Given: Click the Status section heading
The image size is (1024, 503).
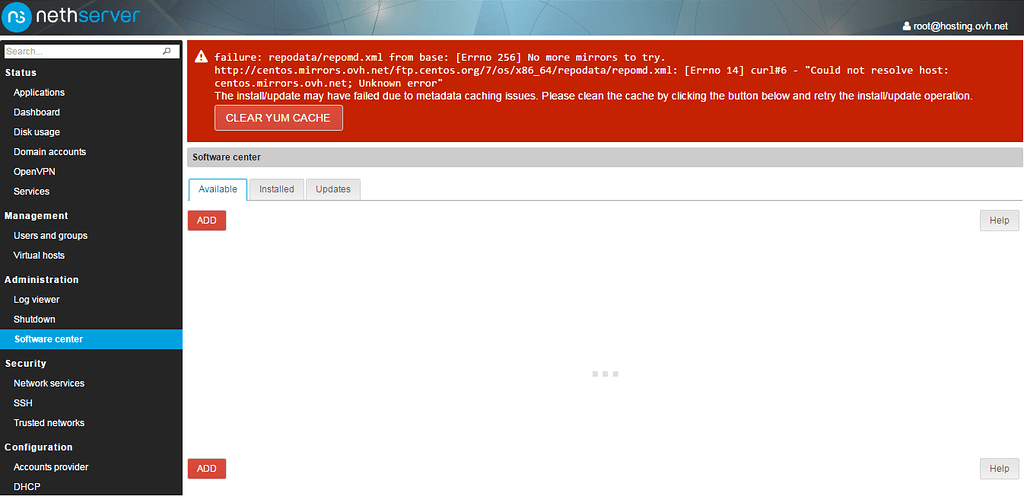Looking at the screenshot, I should (20, 73).
